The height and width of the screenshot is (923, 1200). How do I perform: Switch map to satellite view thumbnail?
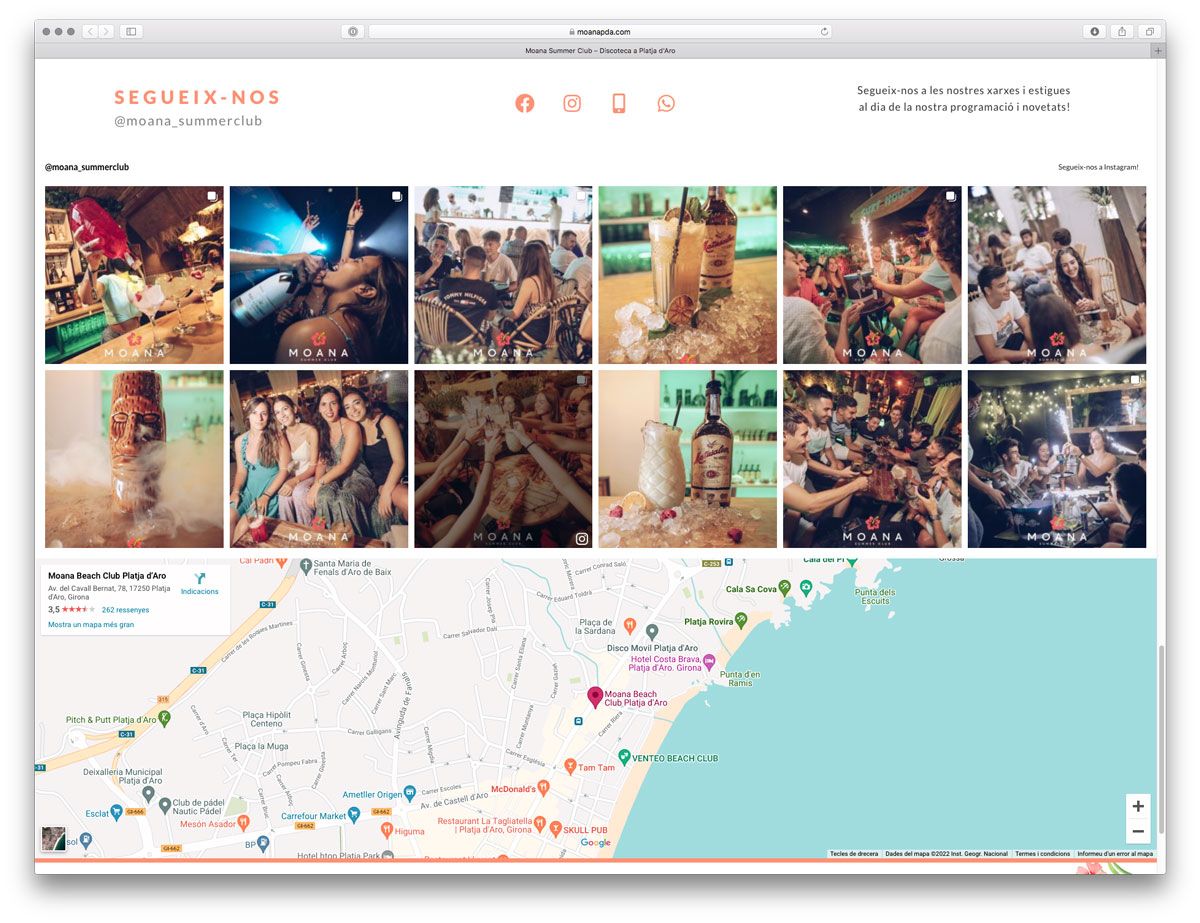pyautogui.click(x=53, y=838)
